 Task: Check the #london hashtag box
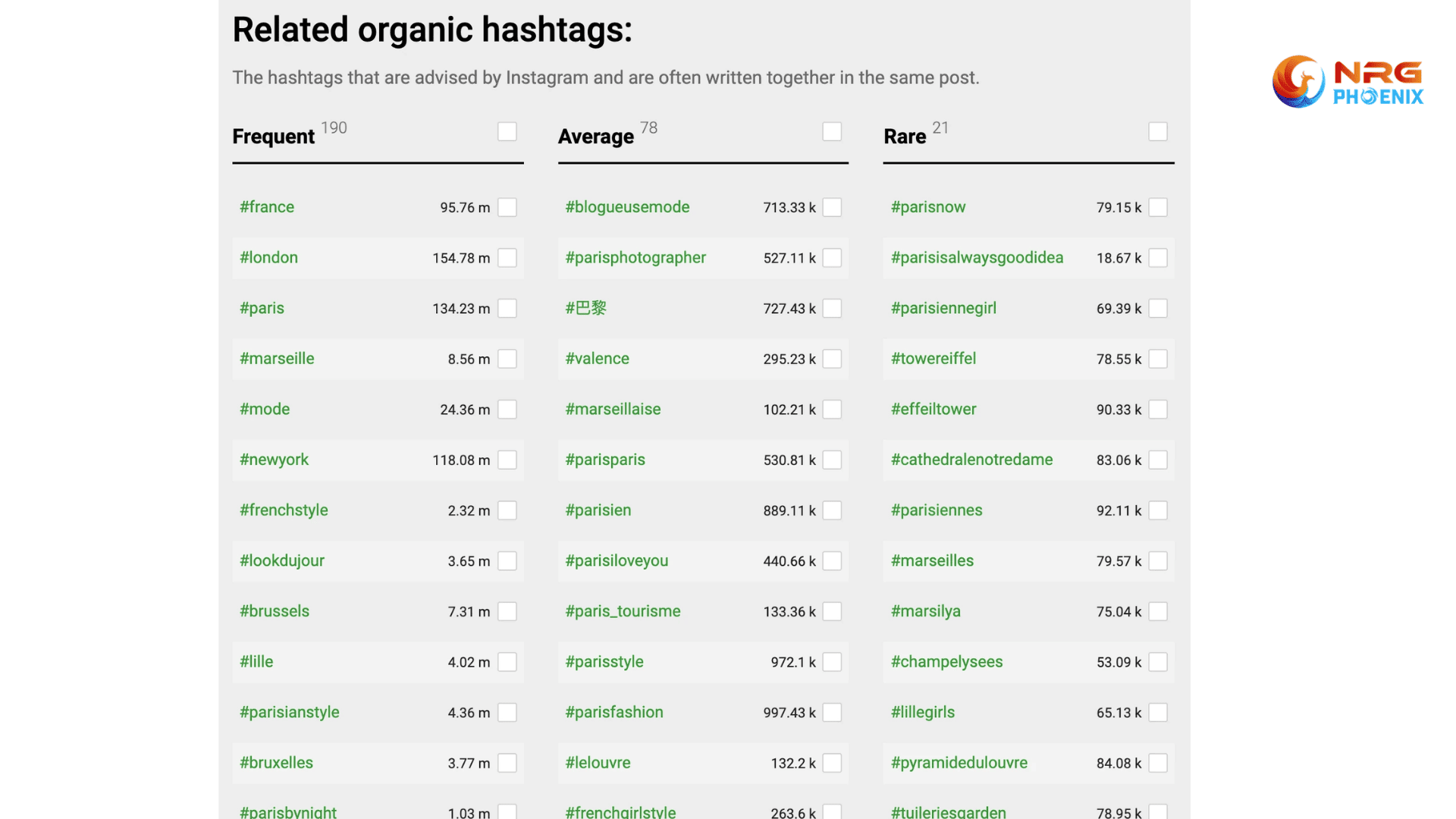pyautogui.click(x=507, y=258)
